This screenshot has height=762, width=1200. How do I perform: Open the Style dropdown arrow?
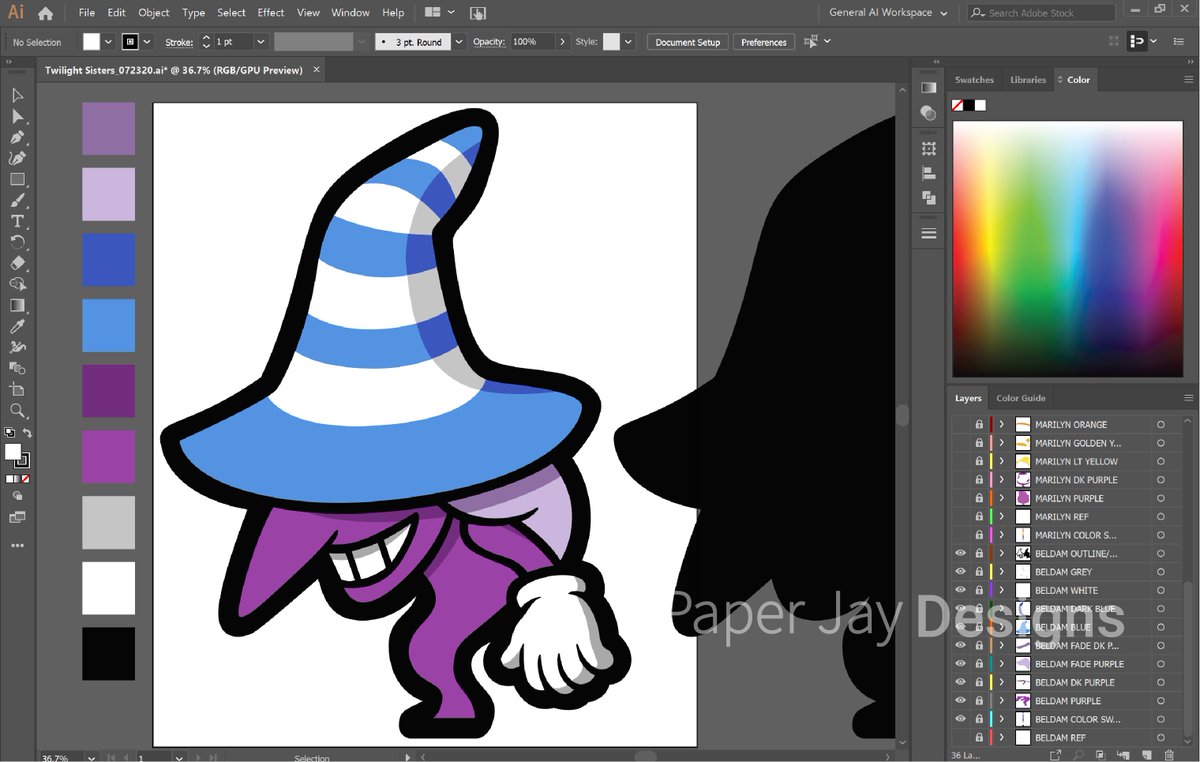pyautogui.click(x=630, y=42)
